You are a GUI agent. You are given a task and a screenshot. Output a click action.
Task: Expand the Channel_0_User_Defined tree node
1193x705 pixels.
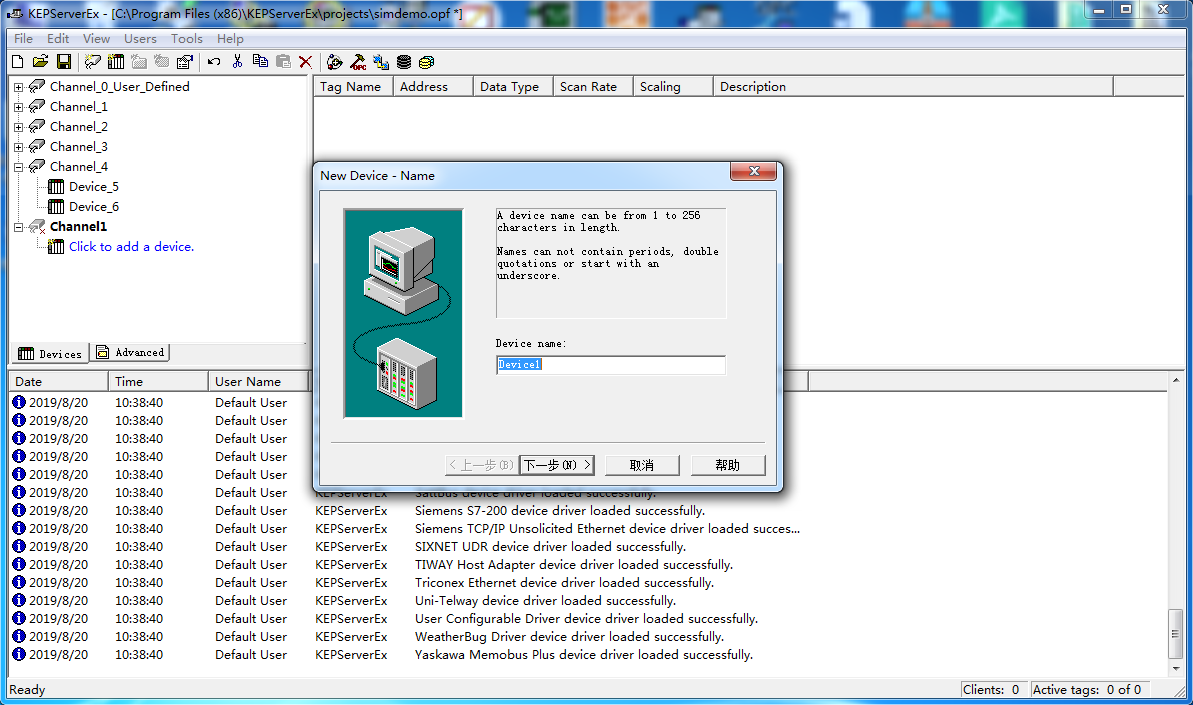point(18,87)
